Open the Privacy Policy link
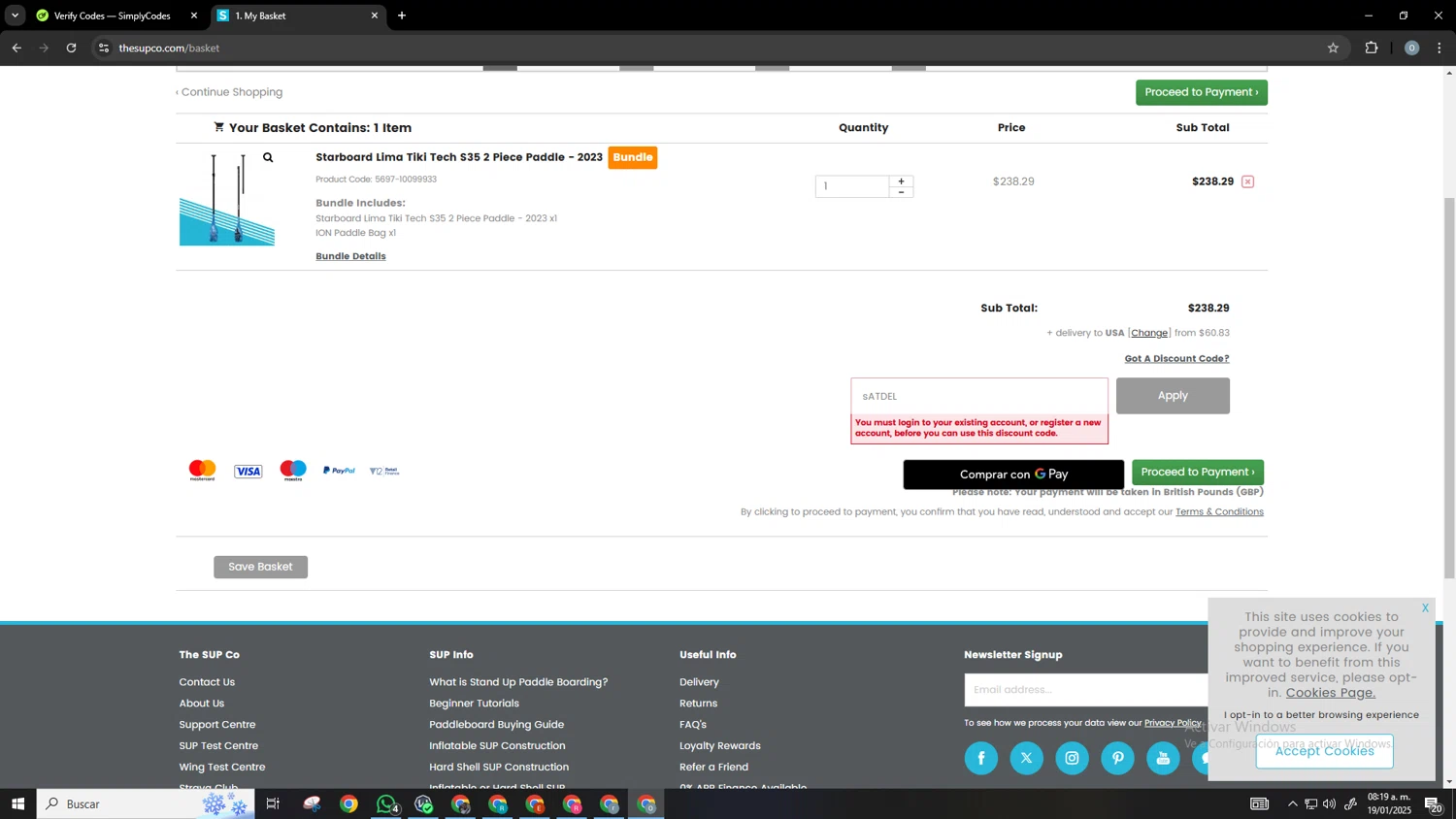The width and height of the screenshot is (1456, 819). (x=1173, y=723)
